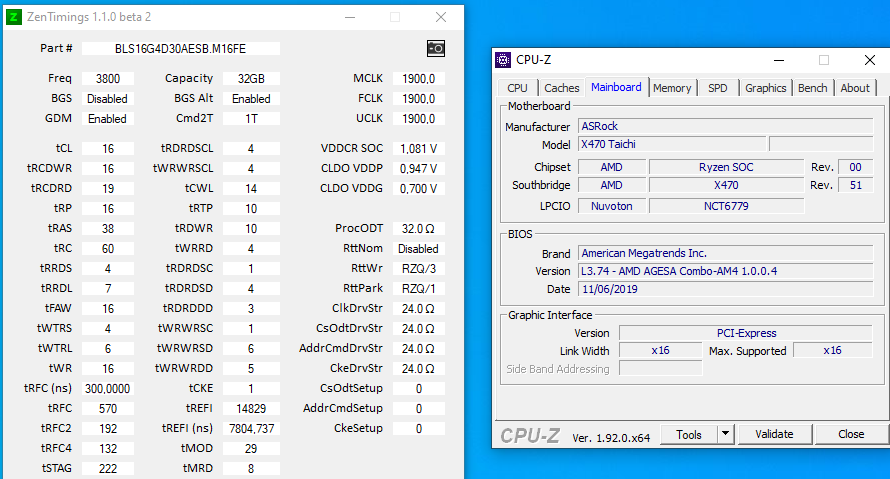
Task: Click the ProcODT value 32.0 Ω
Action: pyautogui.click(x=418, y=228)
